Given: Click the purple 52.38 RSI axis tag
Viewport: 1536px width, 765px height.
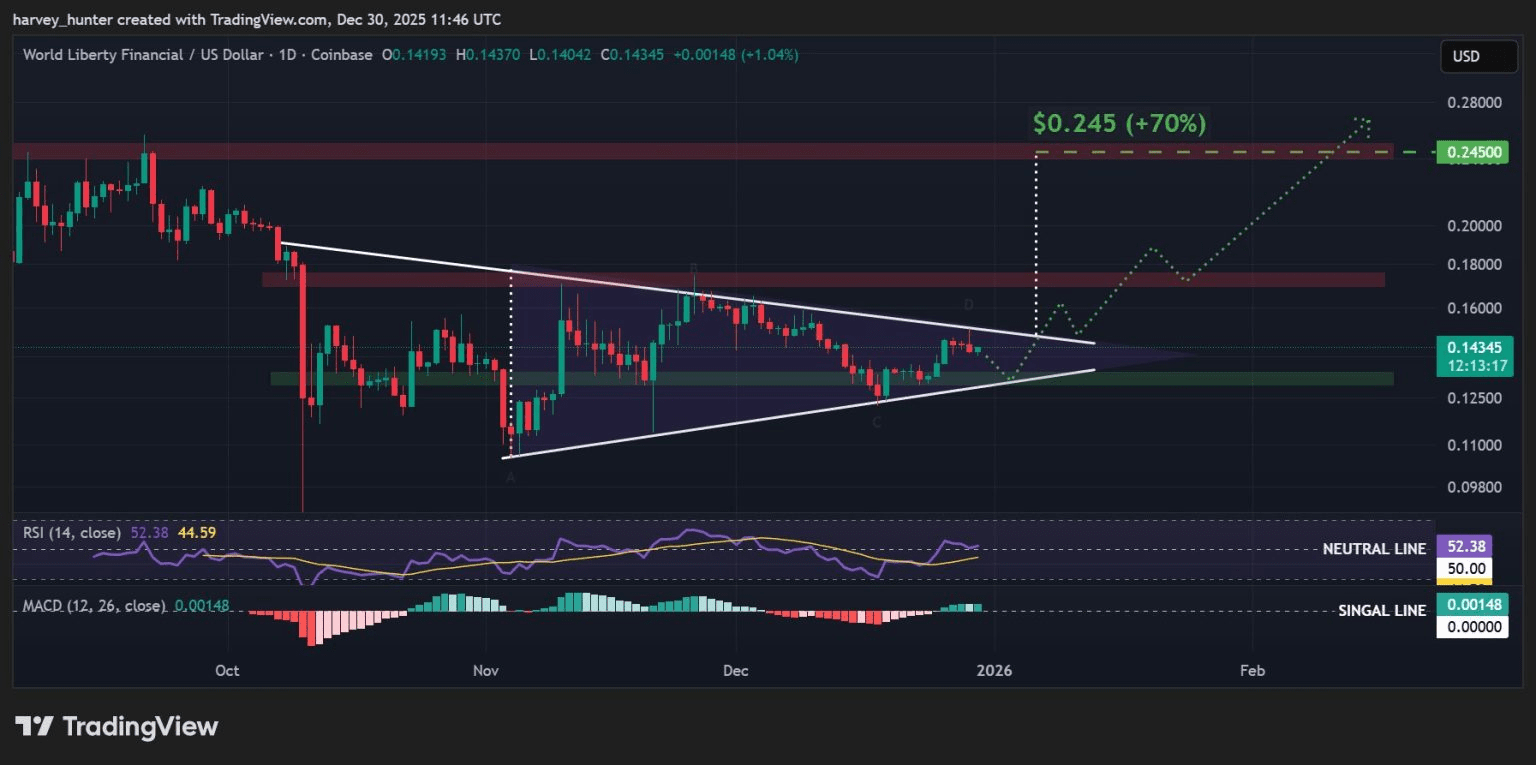Looking at the screenshot, I should pyautogui.click(x=1464, y=548).
